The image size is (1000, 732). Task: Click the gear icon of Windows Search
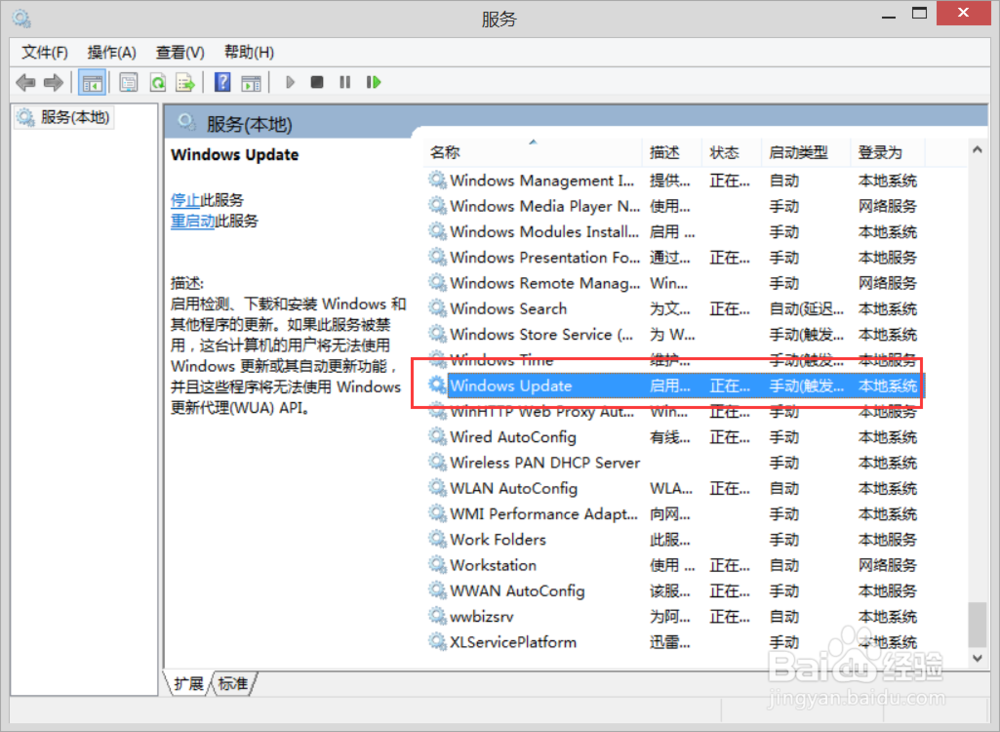(438, 309)
